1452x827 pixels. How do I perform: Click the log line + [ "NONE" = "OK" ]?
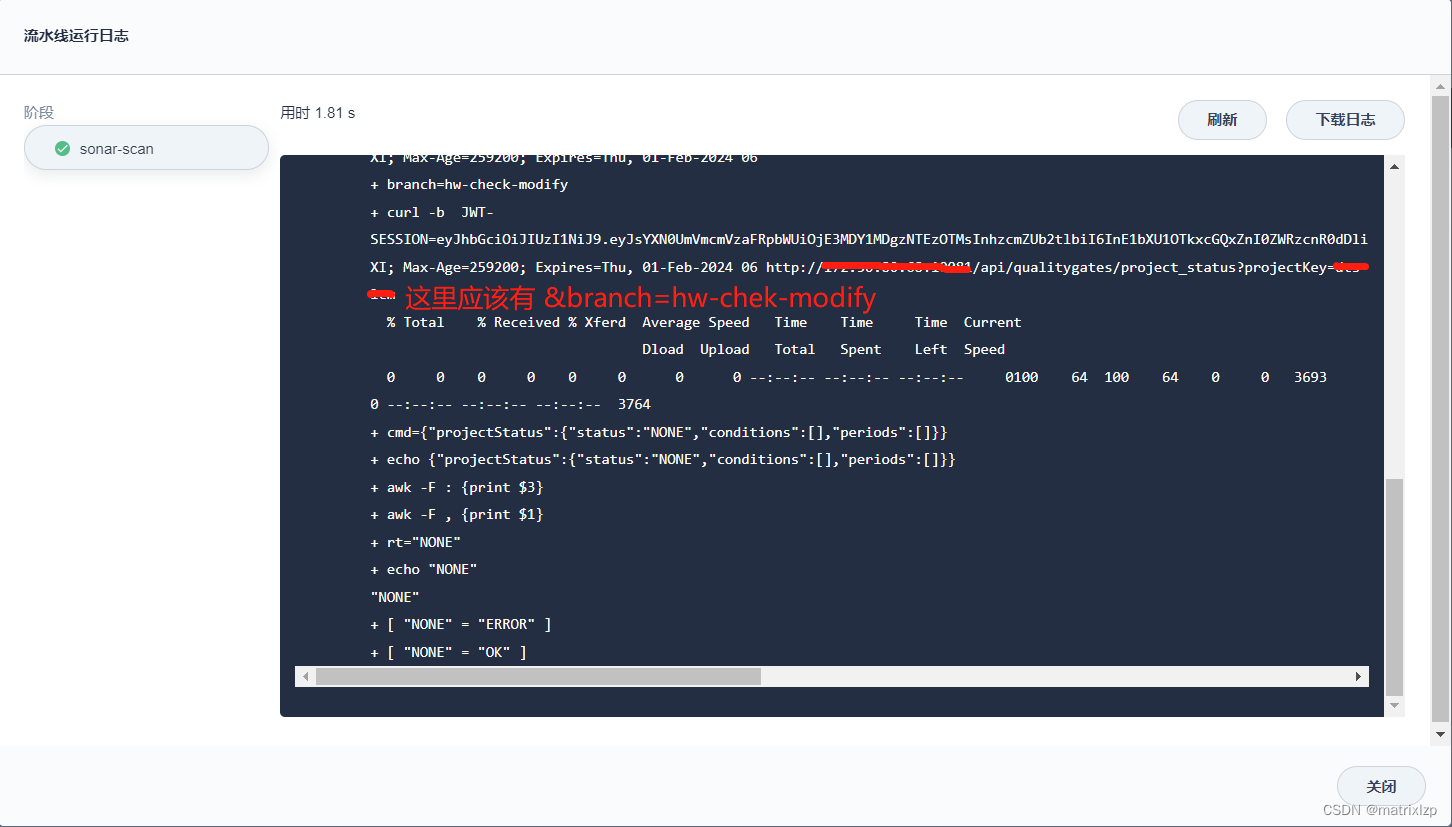click(x=449, y=653)
